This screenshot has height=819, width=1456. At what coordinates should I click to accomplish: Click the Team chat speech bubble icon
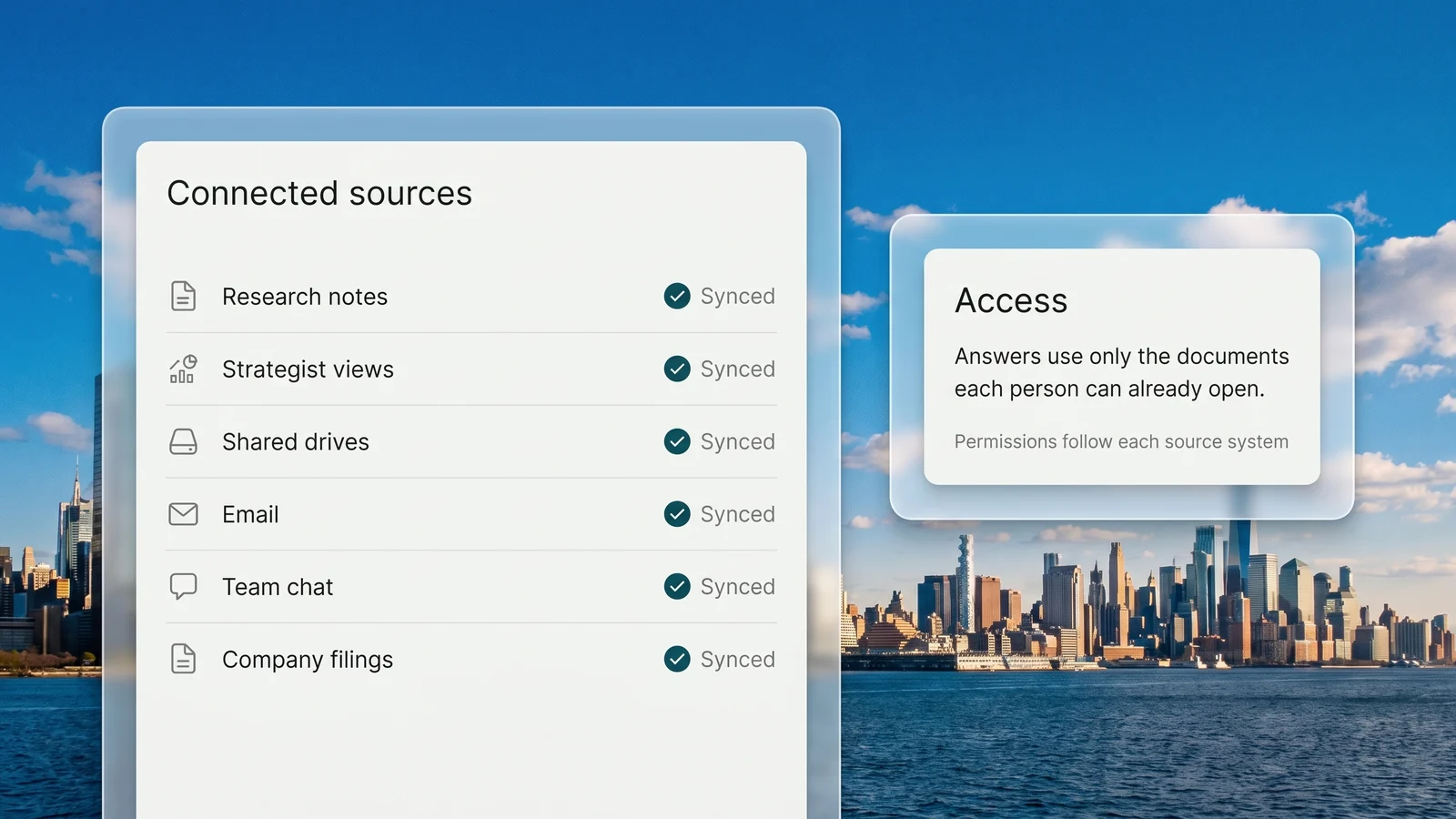click(x=183, y=586)
